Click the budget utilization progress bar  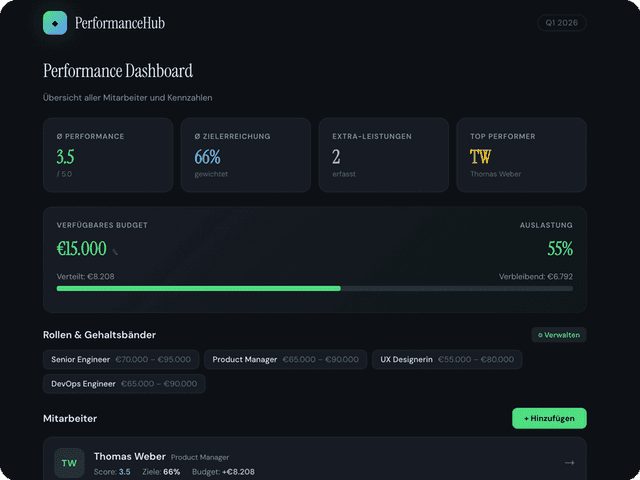tap(314, 288)
